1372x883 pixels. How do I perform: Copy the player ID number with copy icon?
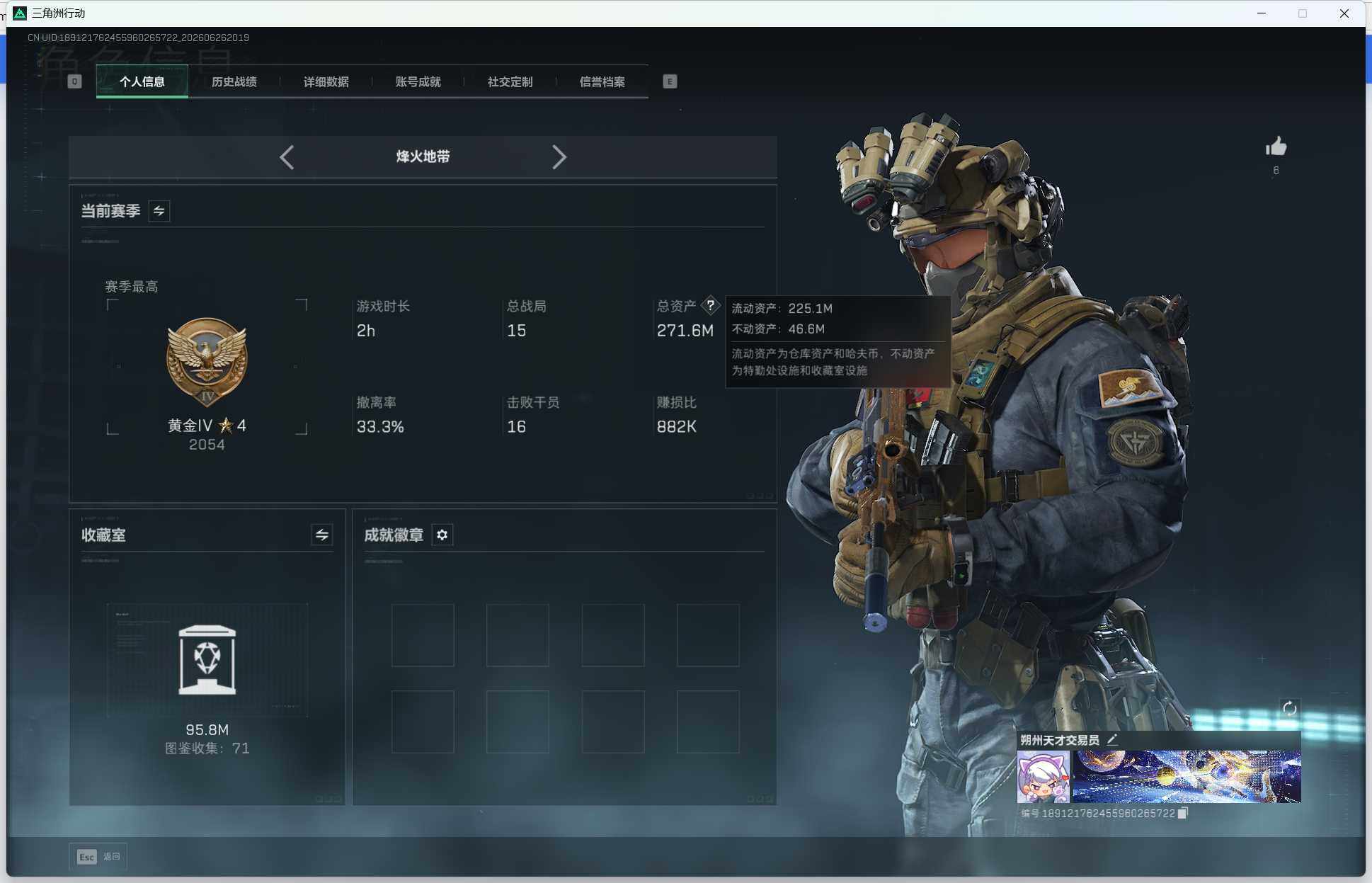coord(1182,813)
